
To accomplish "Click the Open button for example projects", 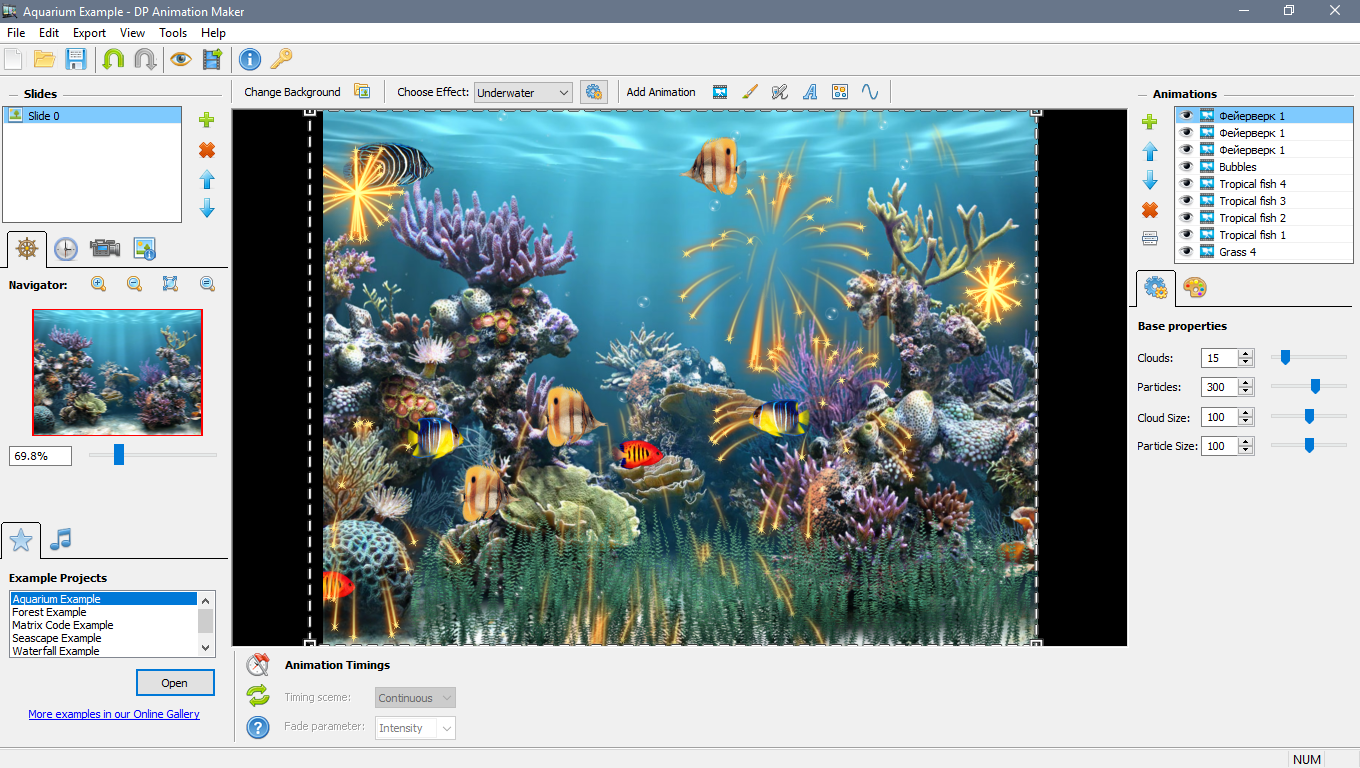I will [175, 683].
